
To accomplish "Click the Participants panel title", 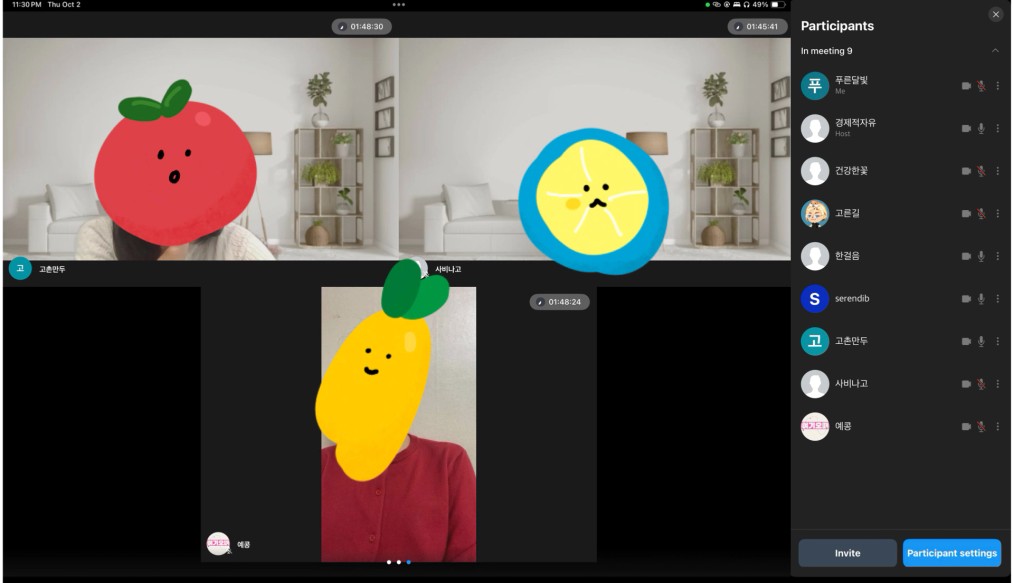I will click(x=837, y=26).
